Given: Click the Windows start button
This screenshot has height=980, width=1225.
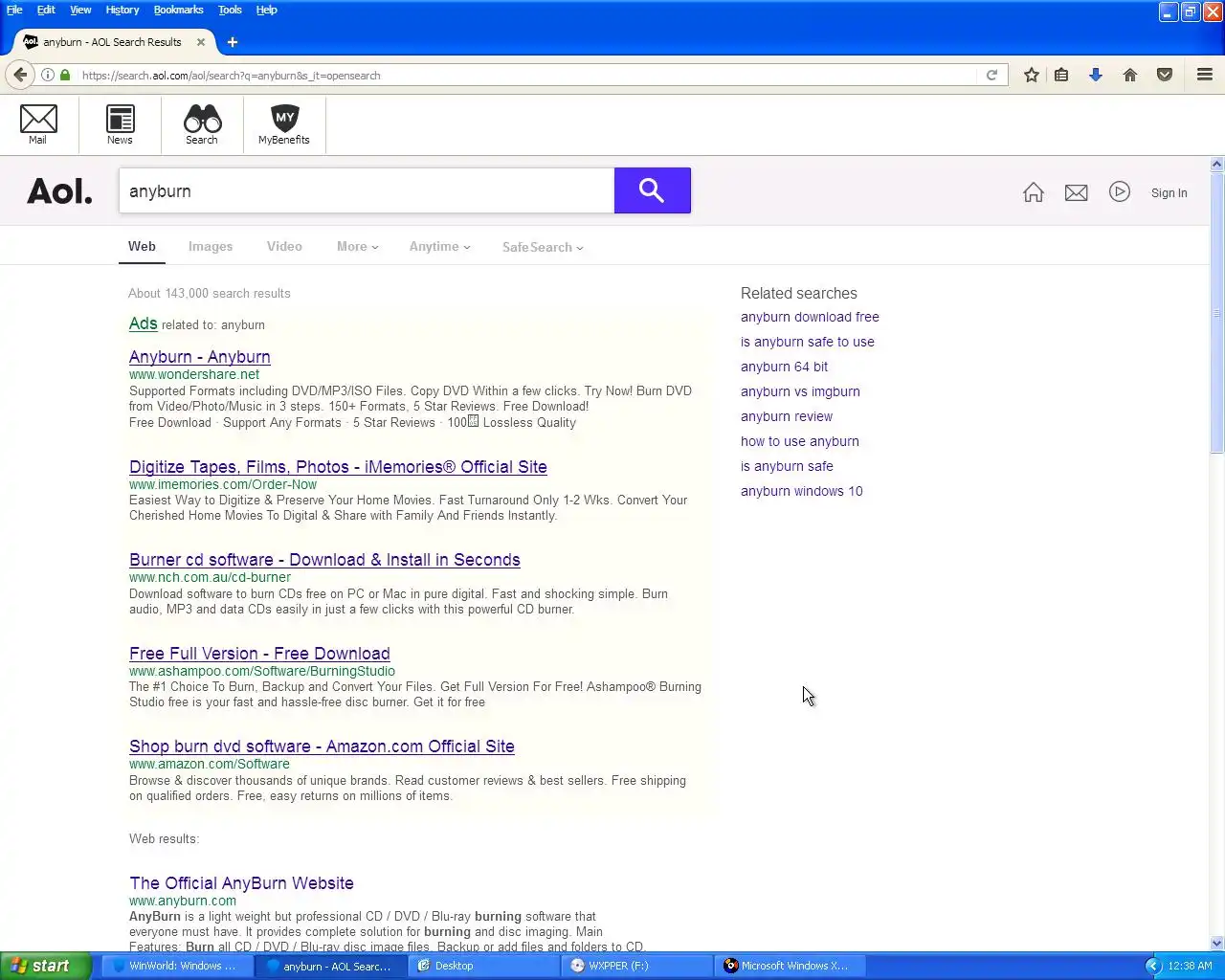Looking at the screenshot, I should [x=45, y=966].
